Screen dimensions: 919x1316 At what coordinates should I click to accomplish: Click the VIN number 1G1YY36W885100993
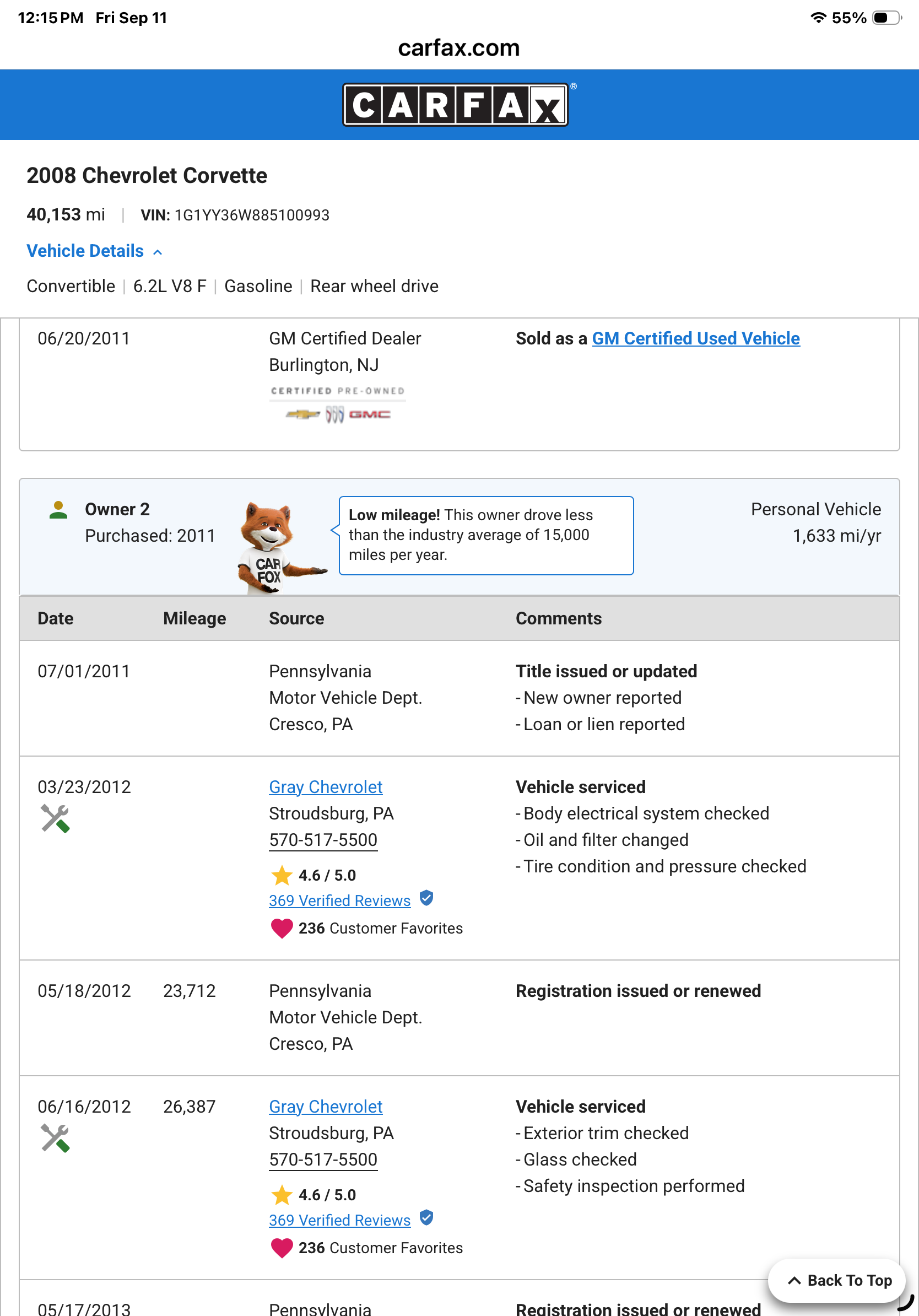click(252, 215)
